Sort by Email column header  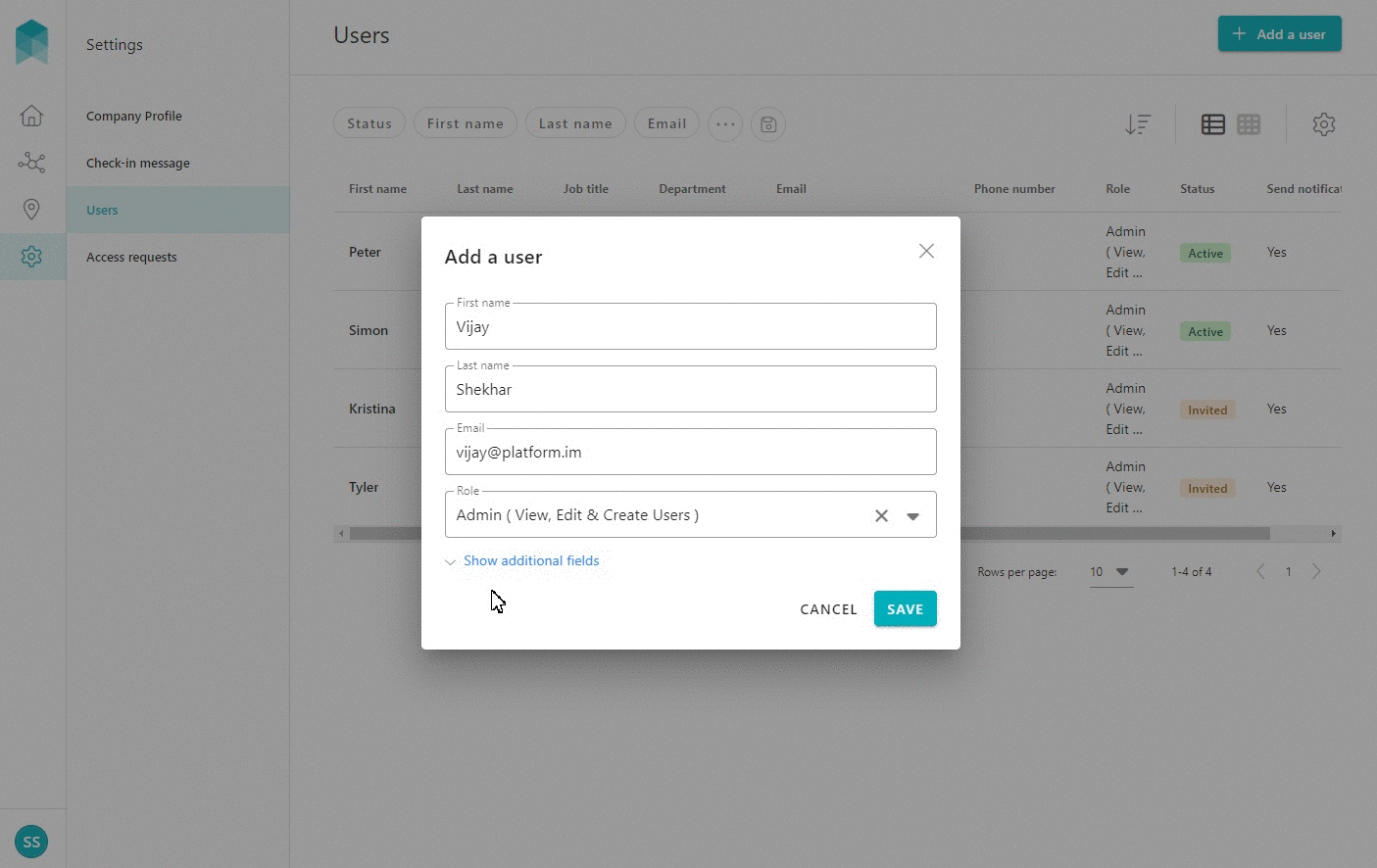pyautogui.click(x=791, y=189)
